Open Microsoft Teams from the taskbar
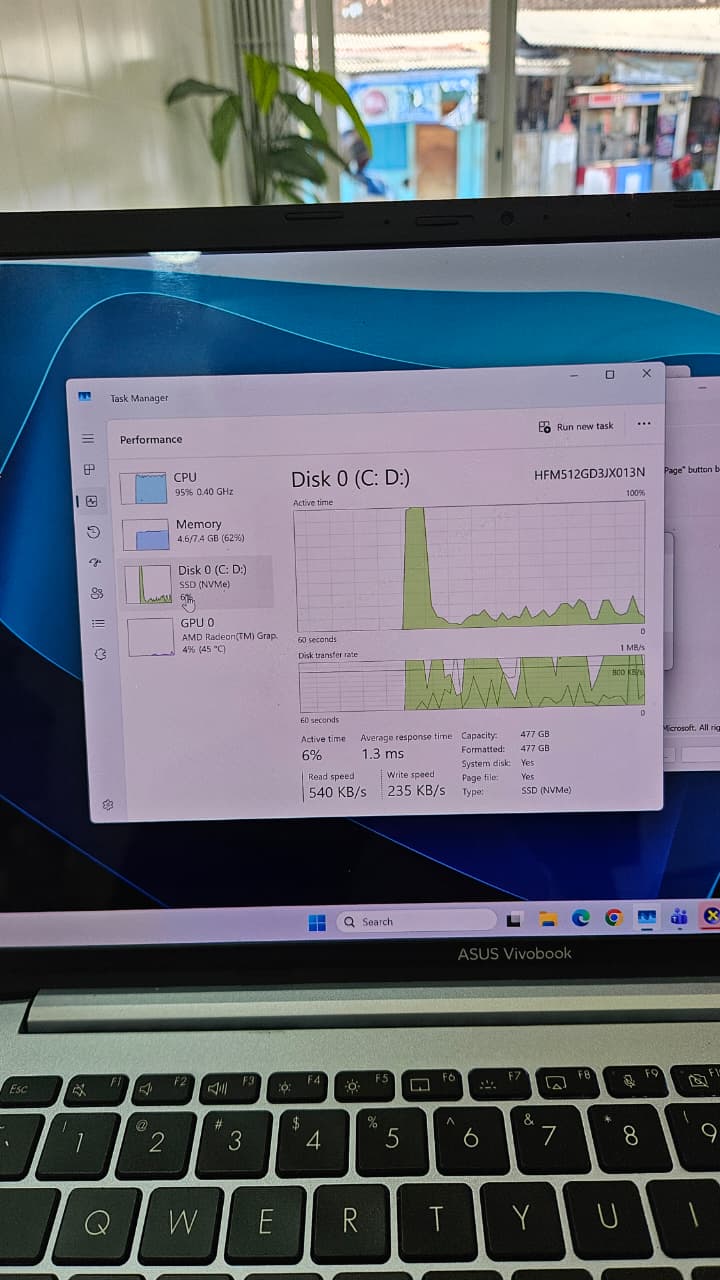The height and width of the screenshot is (1280, 720). click(x=680, y=916)
